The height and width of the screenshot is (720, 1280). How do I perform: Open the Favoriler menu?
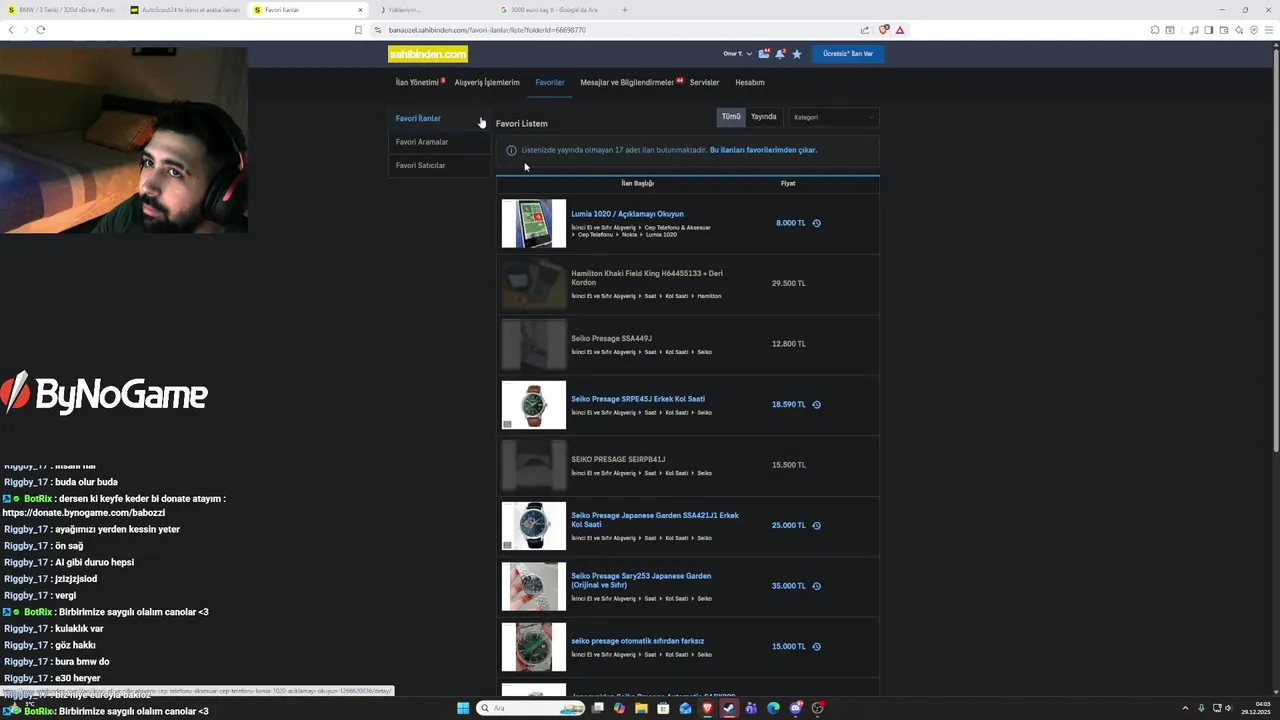[x=550, y=82]
